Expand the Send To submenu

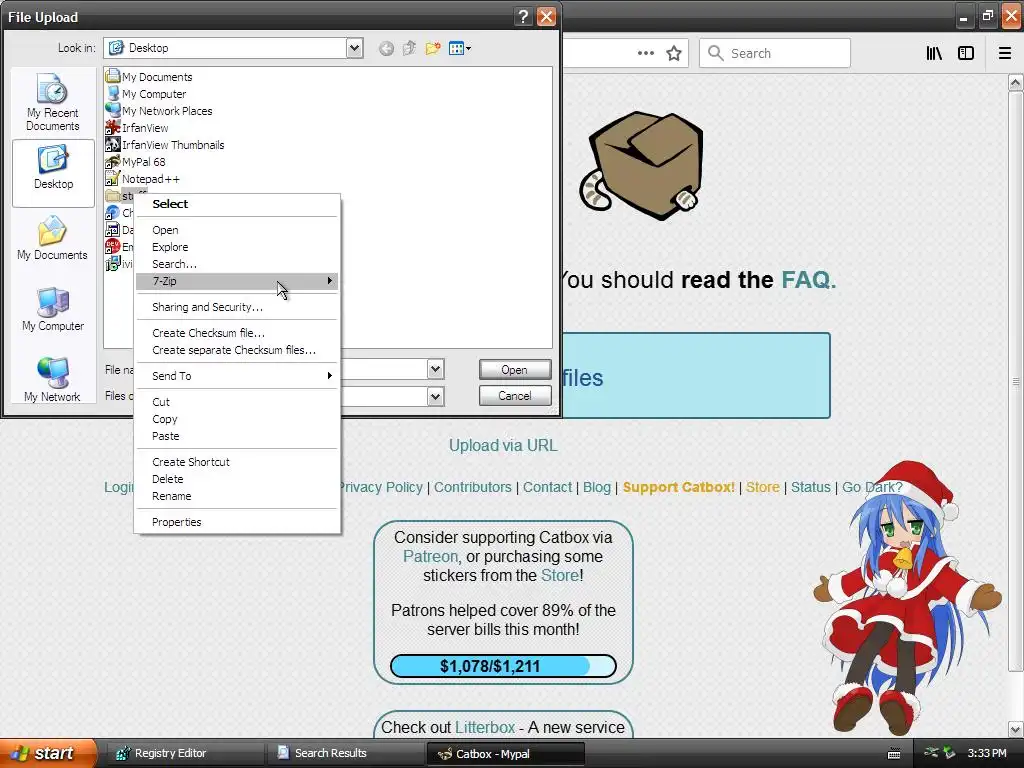coord(237,376)
